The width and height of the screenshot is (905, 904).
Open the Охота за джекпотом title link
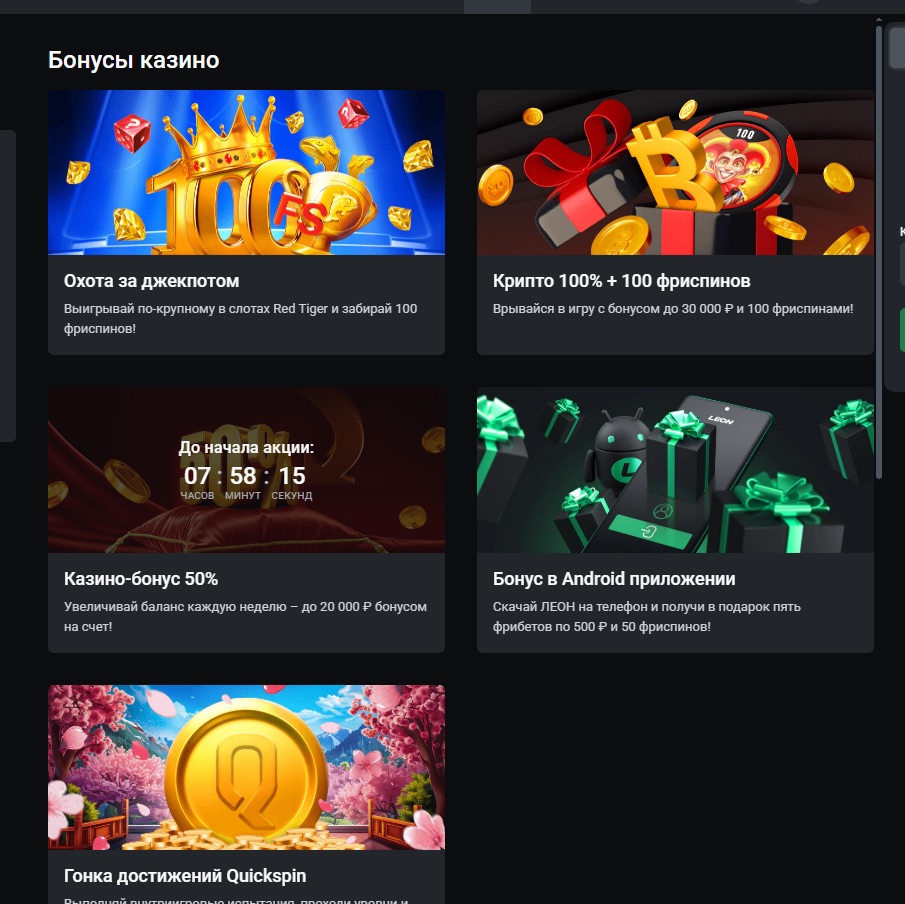pos(151,281)
